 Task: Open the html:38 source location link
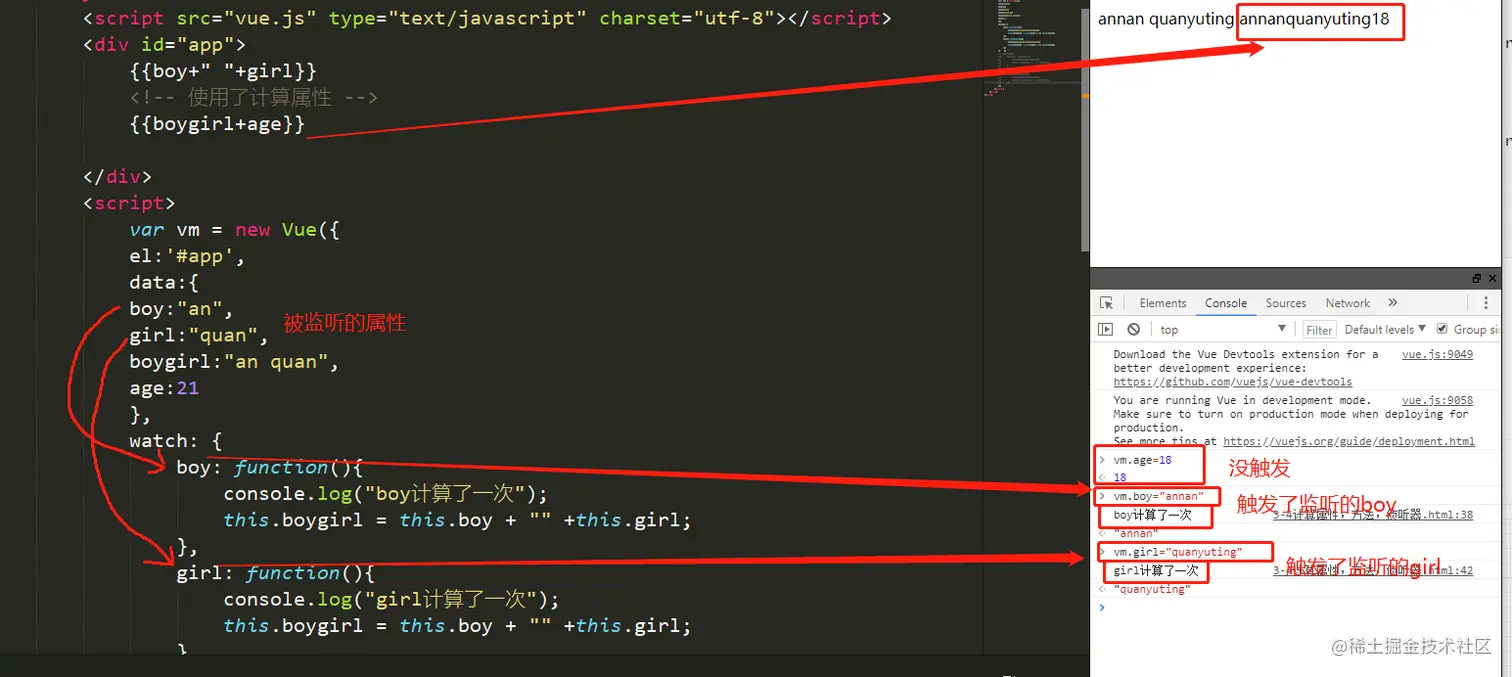(1373, 515)
